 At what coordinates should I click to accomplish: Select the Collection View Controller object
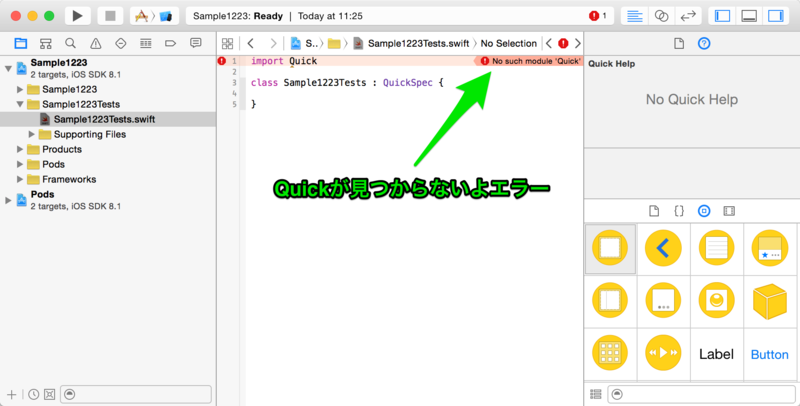point(610,353)
